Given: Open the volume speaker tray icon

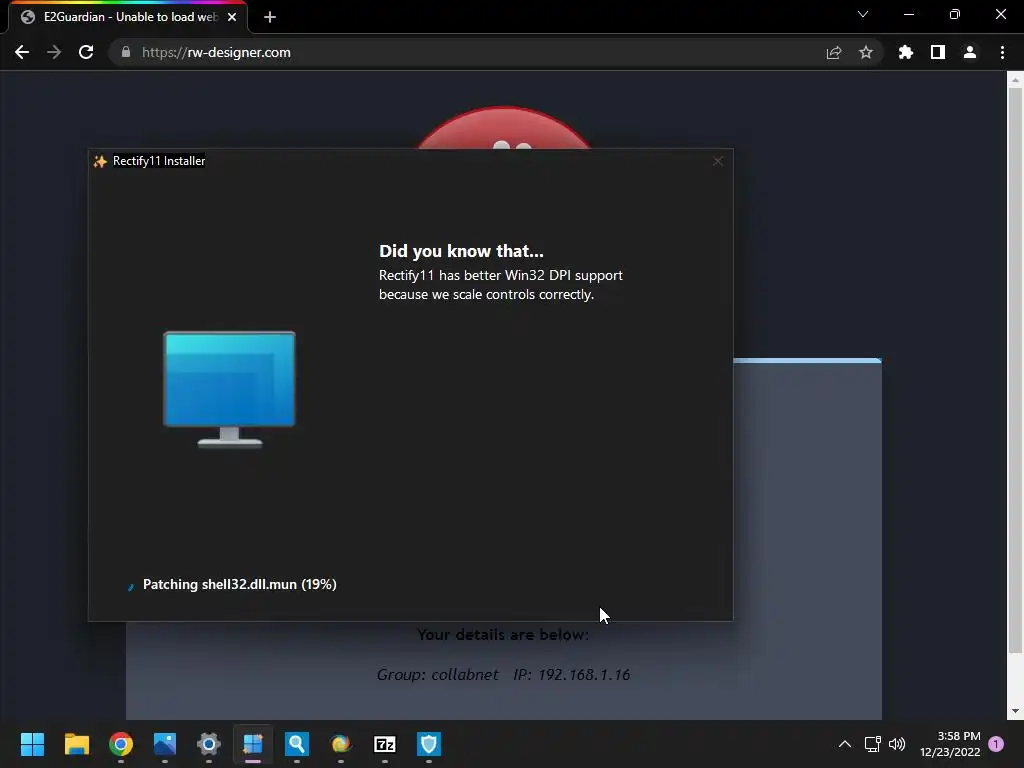Looking at the screenshot, I should pyautogui.click(x=897, y=744).
